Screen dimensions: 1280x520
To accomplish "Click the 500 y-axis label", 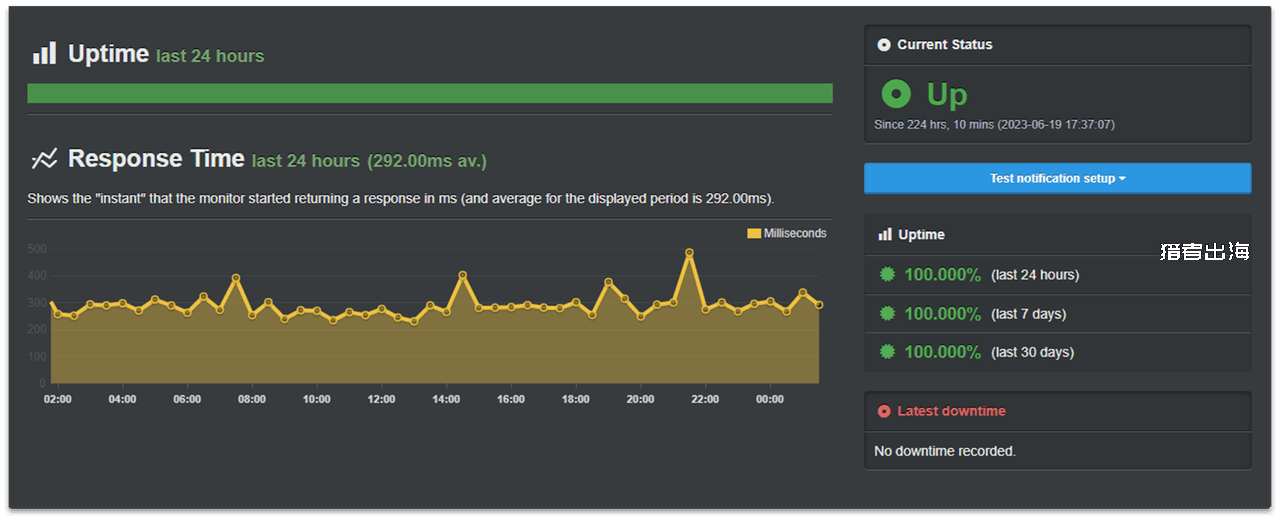I will 36,249.
